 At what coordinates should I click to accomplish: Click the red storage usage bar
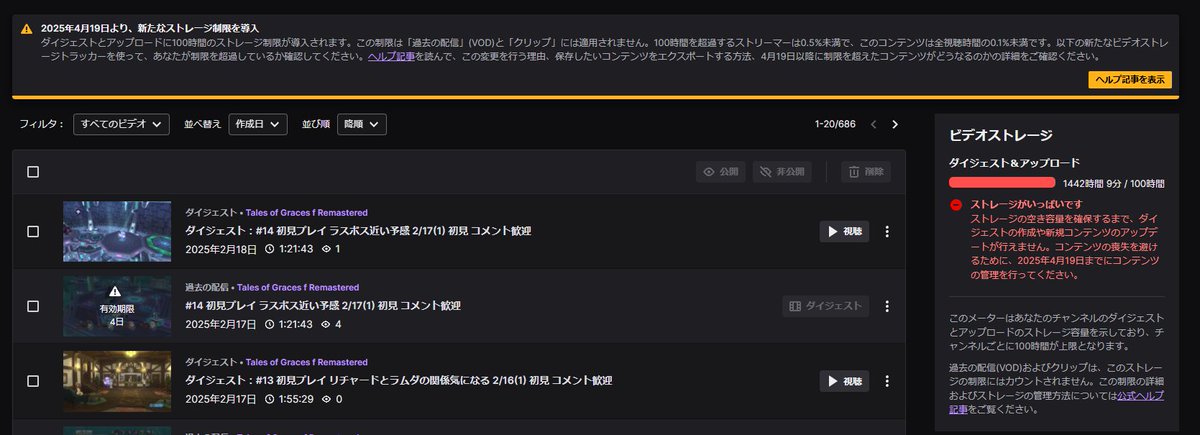click(1002, 183)
